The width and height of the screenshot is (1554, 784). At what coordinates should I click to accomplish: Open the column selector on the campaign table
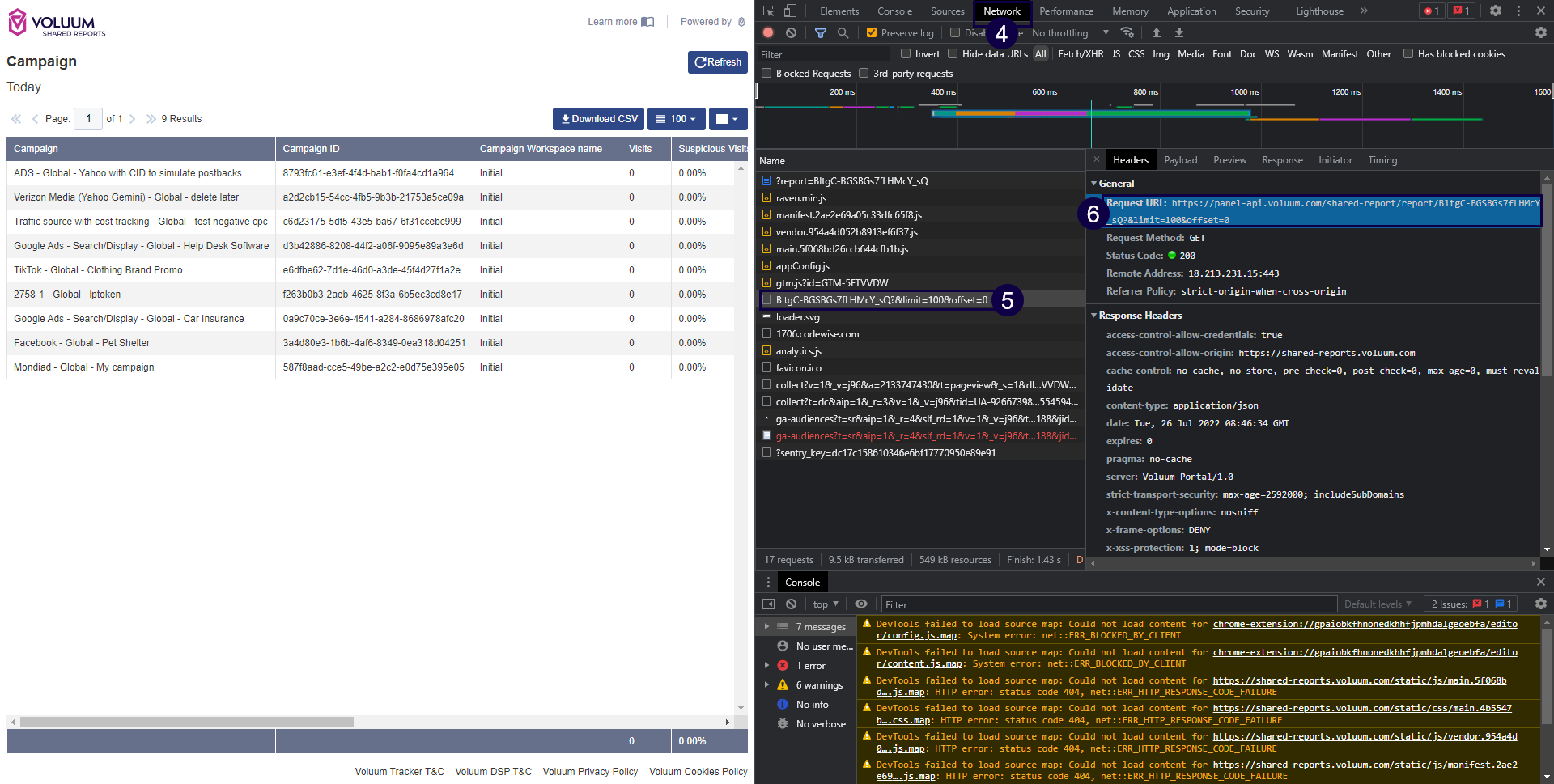coord(727,119)
